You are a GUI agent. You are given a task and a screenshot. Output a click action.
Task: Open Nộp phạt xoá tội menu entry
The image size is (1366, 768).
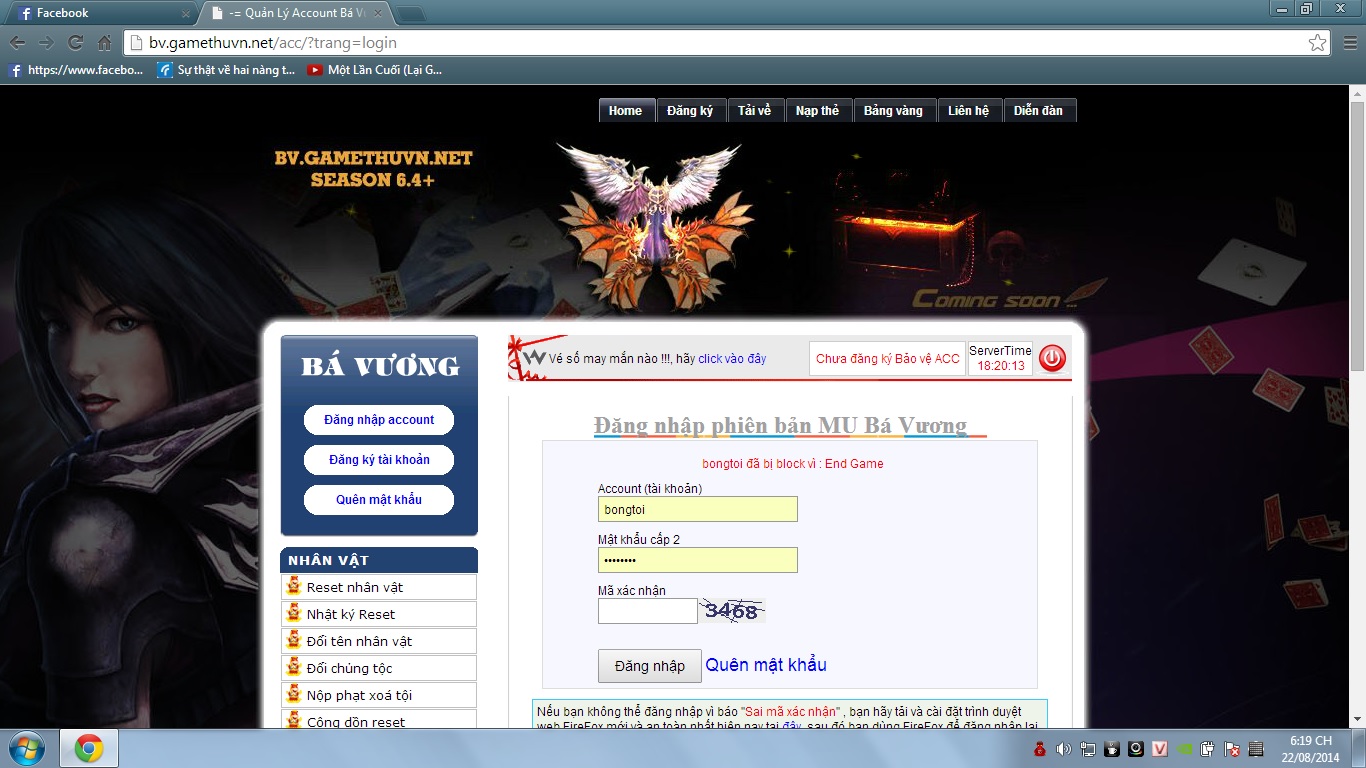[x=379, y=695]
